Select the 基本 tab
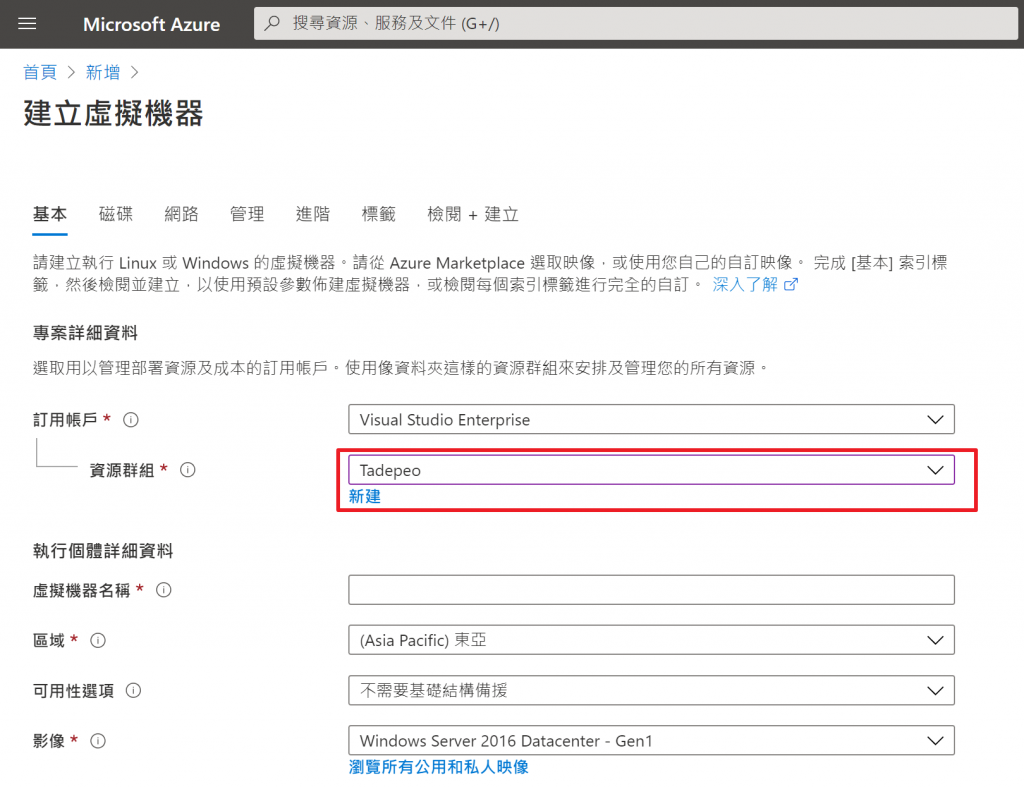Image resolution: width=1024 pixels, height=787 pixels. coord(50,214)
